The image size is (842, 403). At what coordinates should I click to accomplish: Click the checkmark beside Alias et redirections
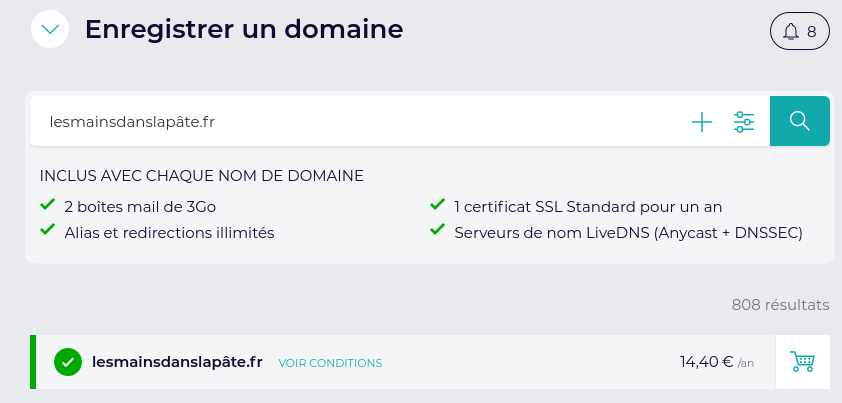[47, 230]
